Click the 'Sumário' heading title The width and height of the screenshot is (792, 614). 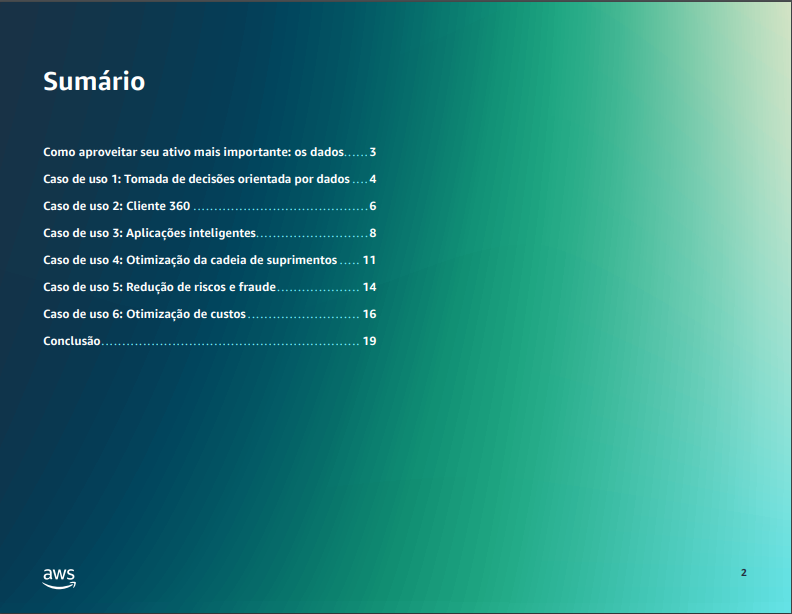[94, 82]
